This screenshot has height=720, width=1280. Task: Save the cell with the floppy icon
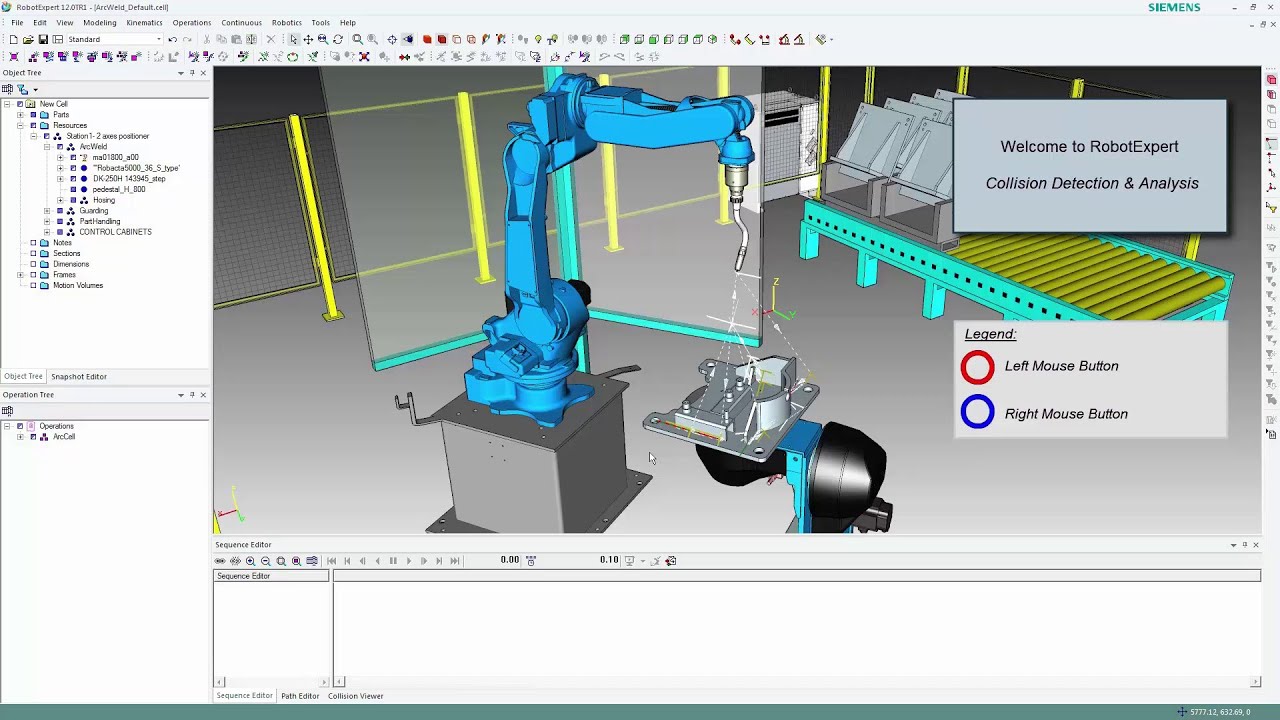43,39
